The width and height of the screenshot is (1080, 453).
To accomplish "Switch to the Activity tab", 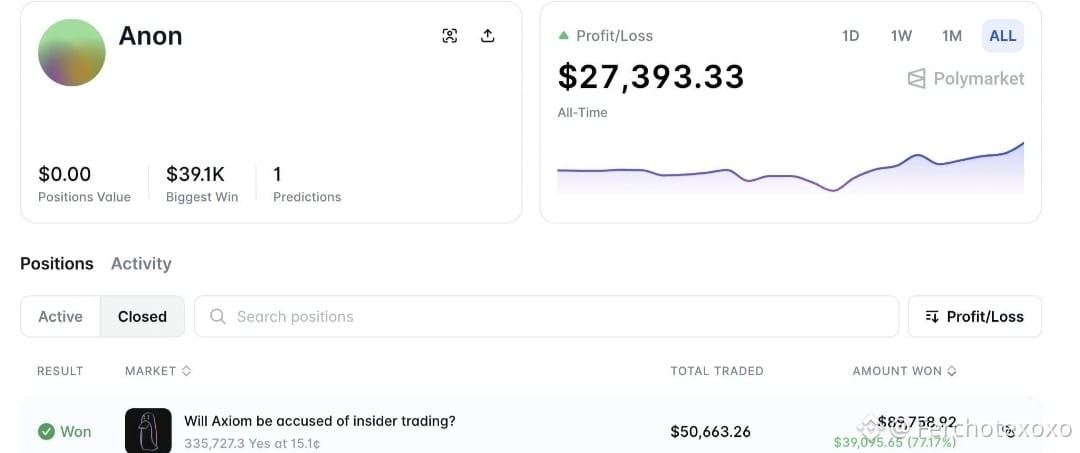I will [x=141, y=264].
